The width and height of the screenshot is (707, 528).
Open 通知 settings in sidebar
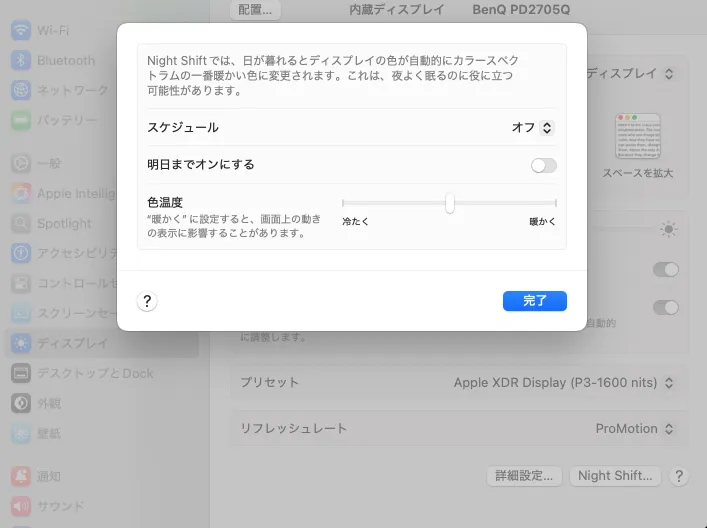coord(102,476)
